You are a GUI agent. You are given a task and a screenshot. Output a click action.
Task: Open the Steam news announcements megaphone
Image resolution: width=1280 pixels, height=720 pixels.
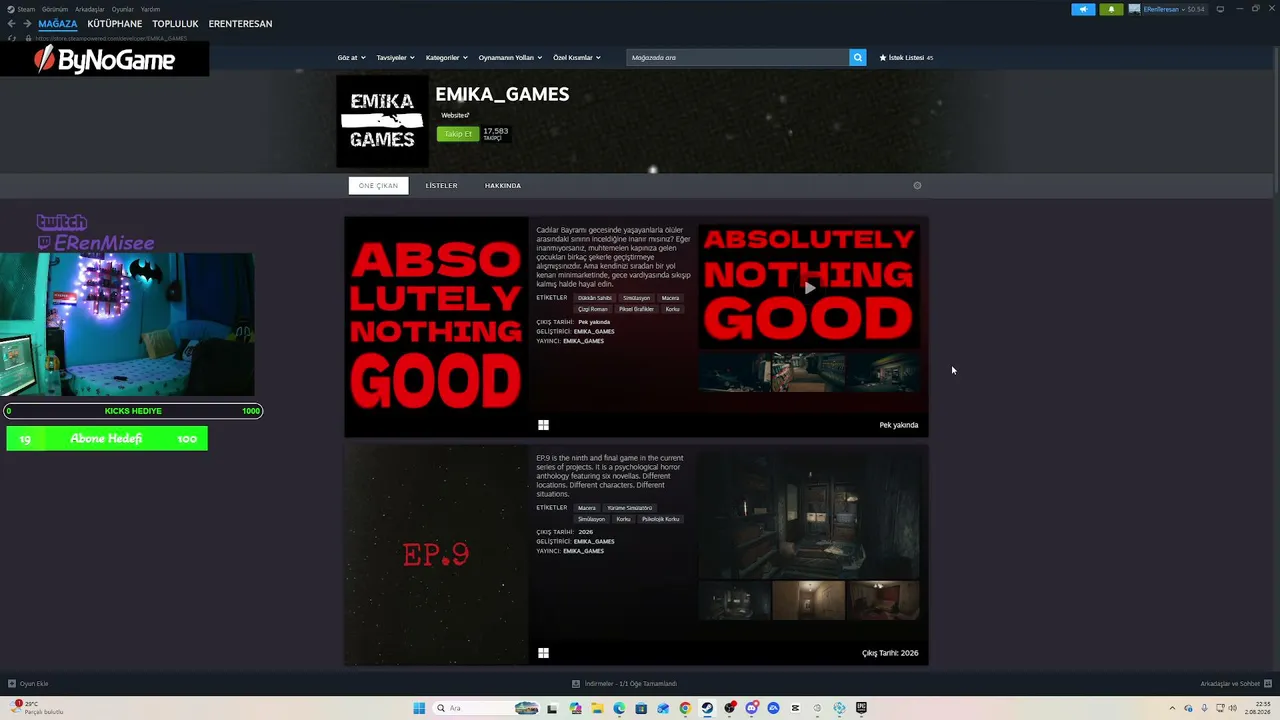coord(1083,9)
